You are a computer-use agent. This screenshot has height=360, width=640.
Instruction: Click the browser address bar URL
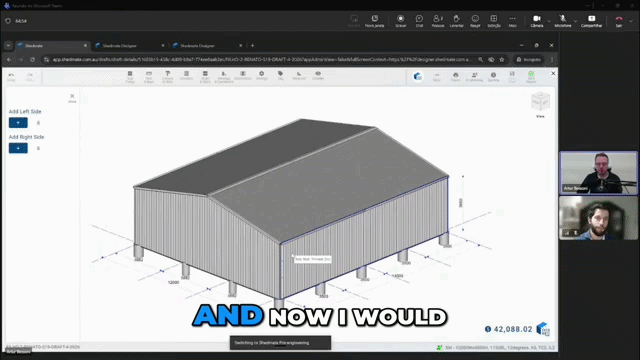tap(261, 60)
